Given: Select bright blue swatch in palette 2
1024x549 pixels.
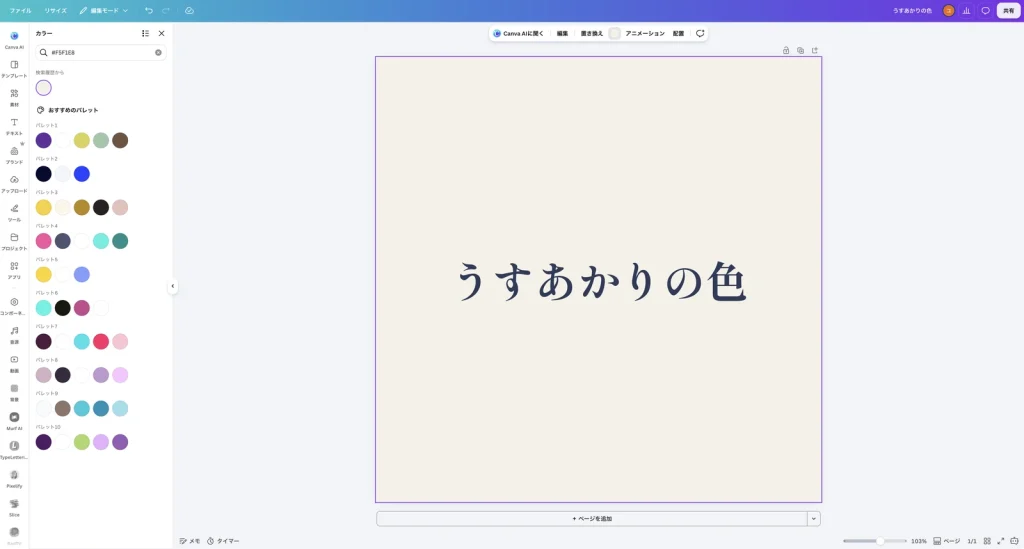Looking at the screenshot, I should 82,174.
